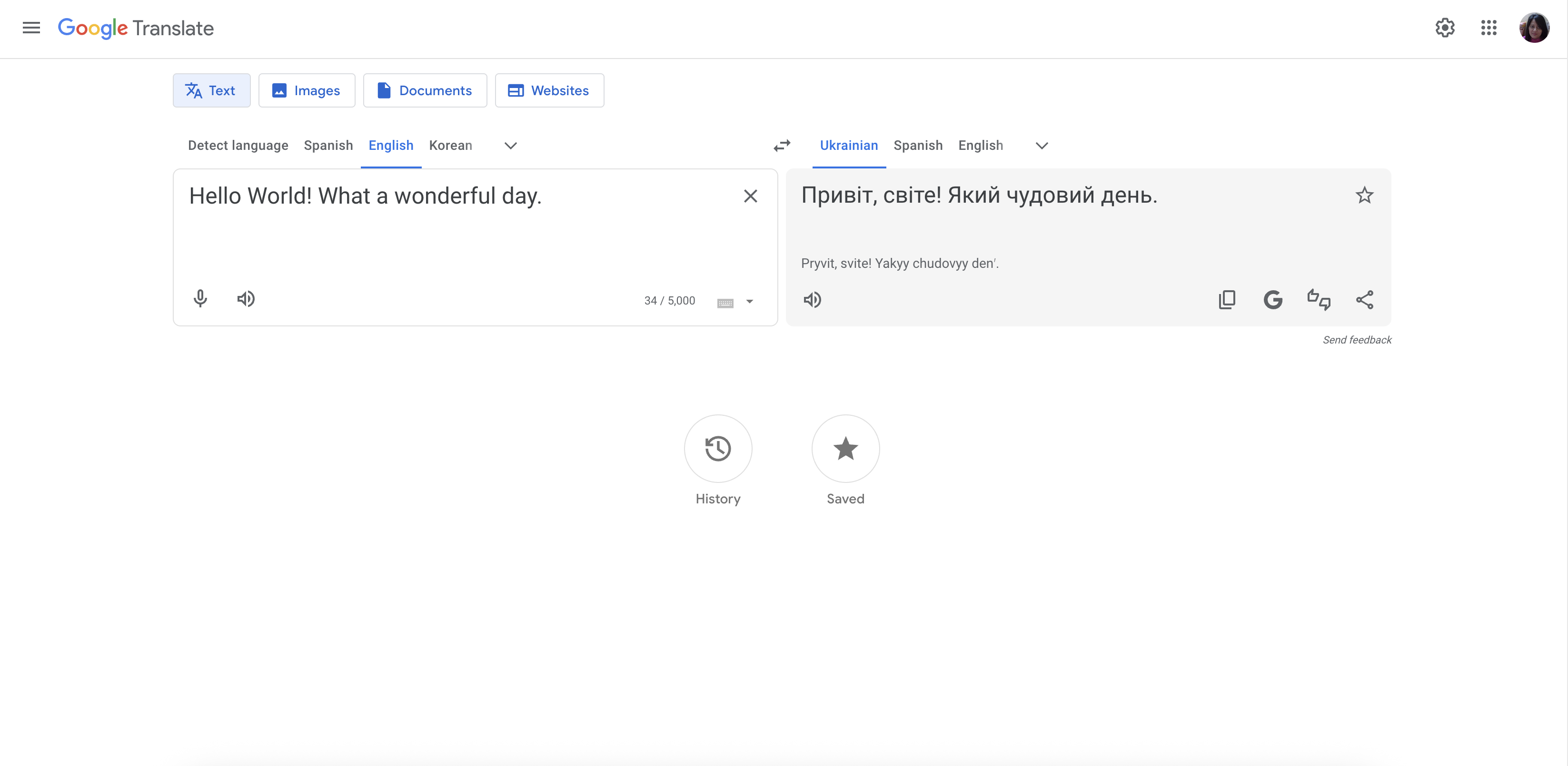The height and width of the screenshot is (766, 1568).
Task: Search Google for the translation
Action: 1273,299
